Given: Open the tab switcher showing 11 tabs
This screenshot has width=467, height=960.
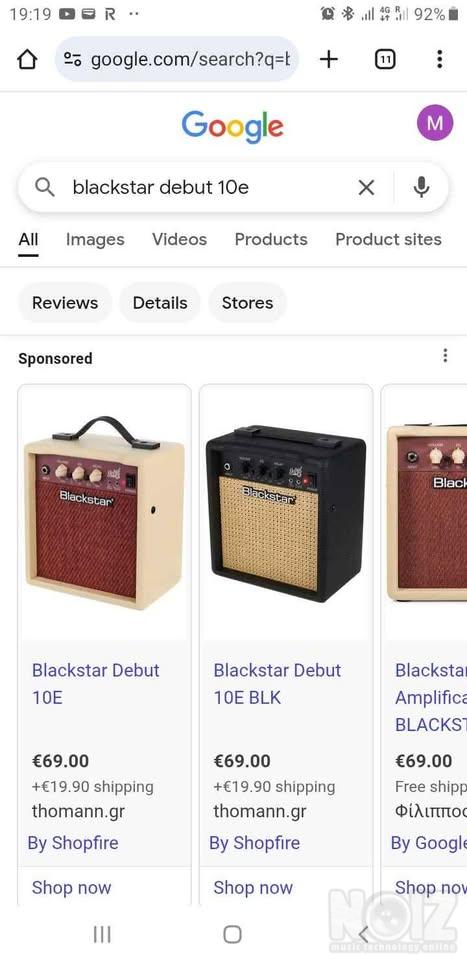Looking at the screenshot, I should [x=384, y=59].
